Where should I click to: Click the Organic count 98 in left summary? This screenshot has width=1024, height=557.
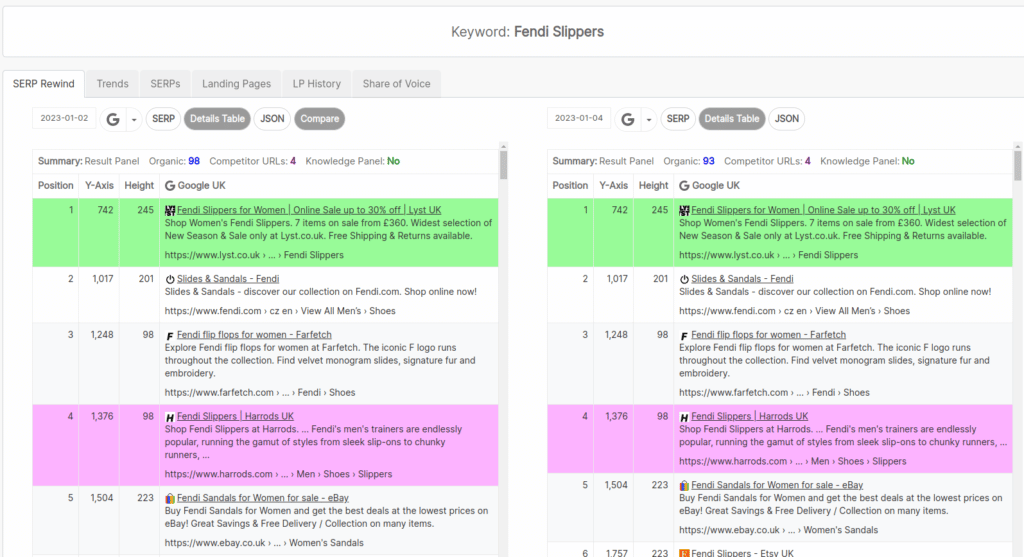click(194, 161)
